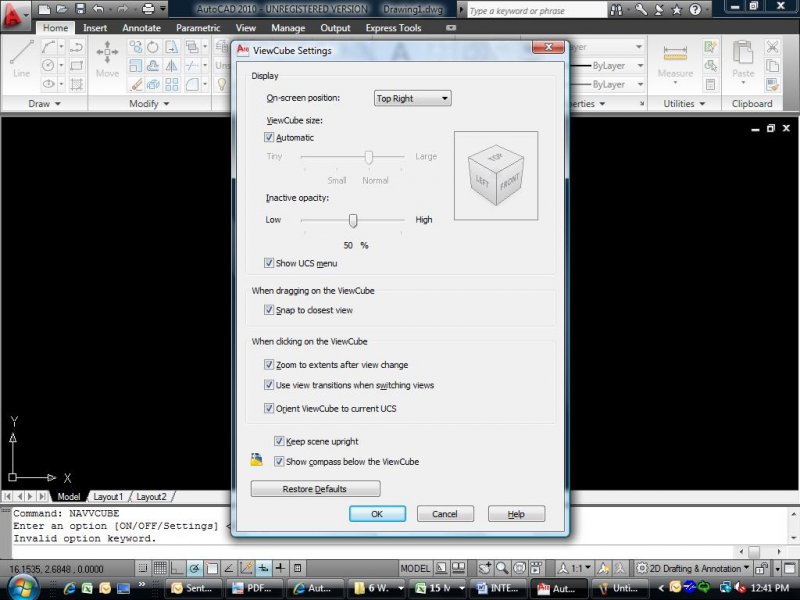Click the Undo arrow icon
This screenshot has height=600, width=800.
tap(98, 9)
